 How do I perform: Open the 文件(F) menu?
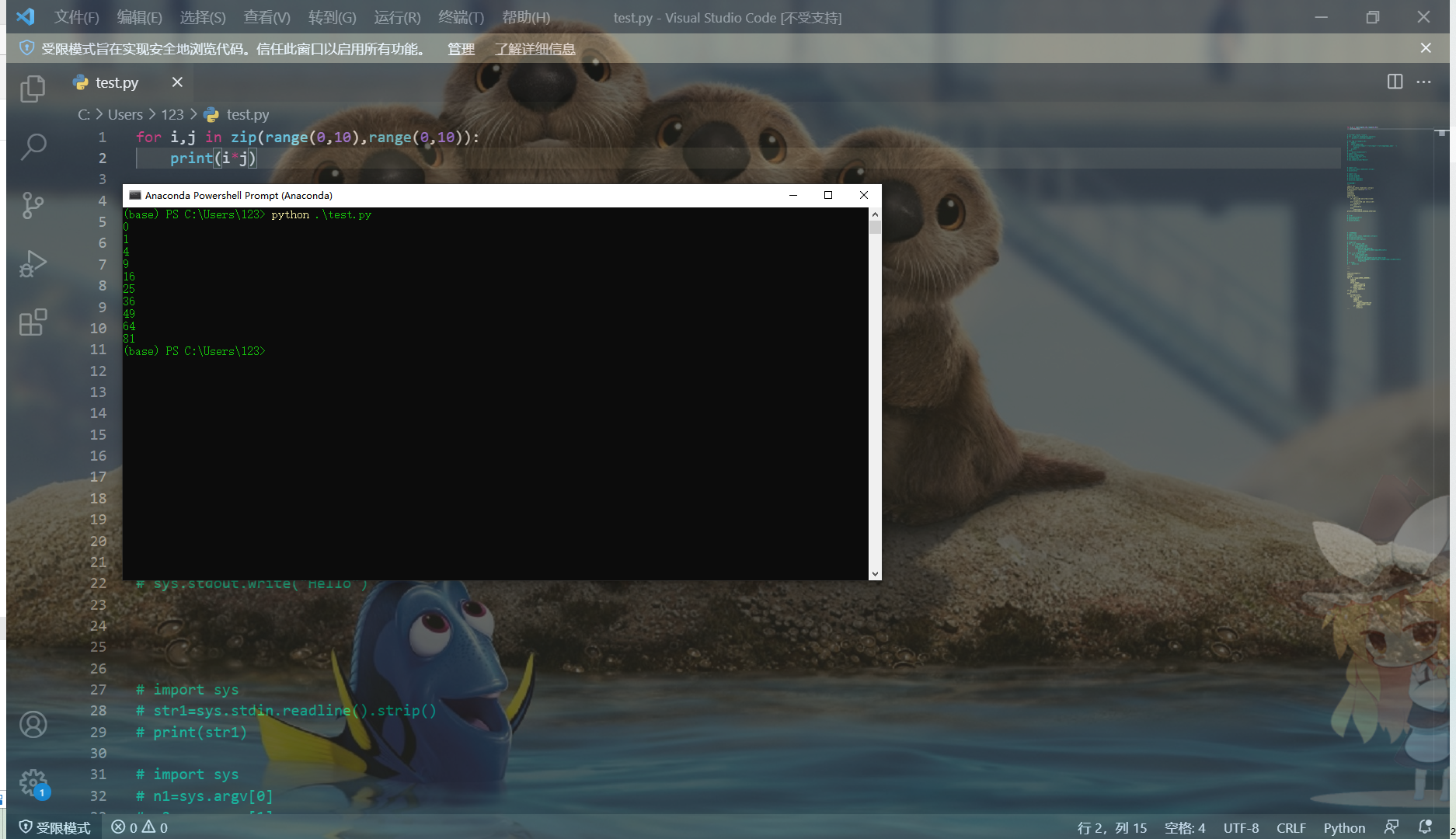click(x=76, y=17)
